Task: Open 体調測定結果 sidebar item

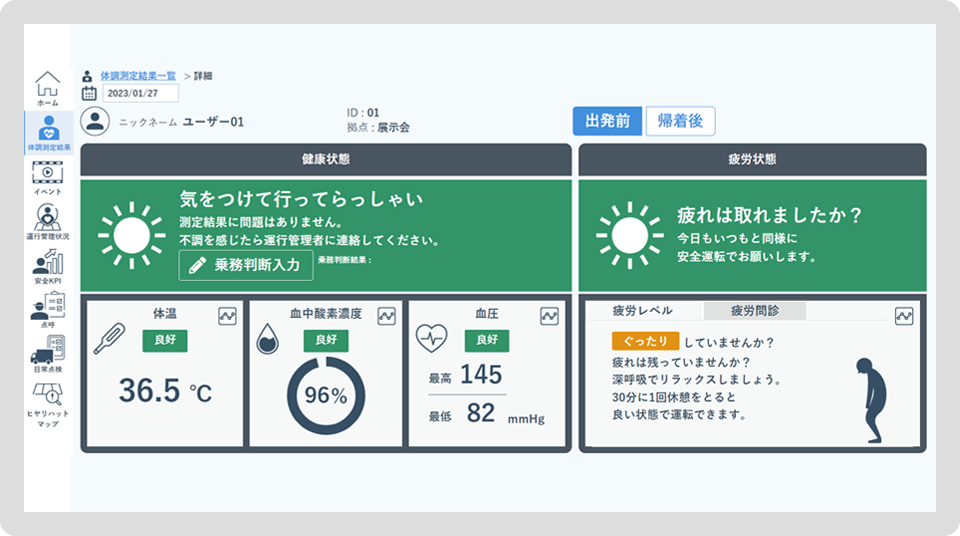Action: tap(48, 133)
